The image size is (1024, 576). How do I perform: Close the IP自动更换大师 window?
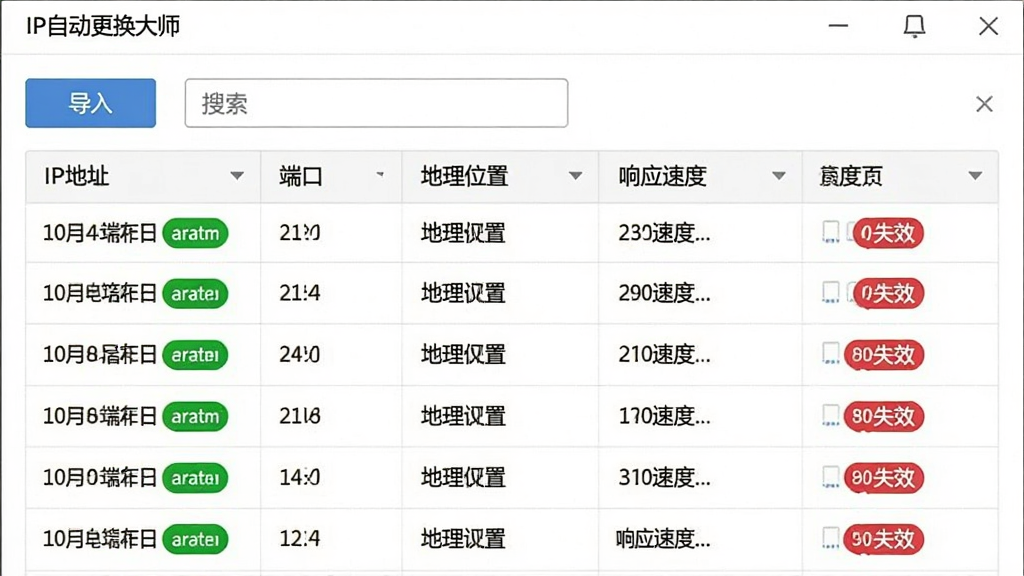click(988, 26)
